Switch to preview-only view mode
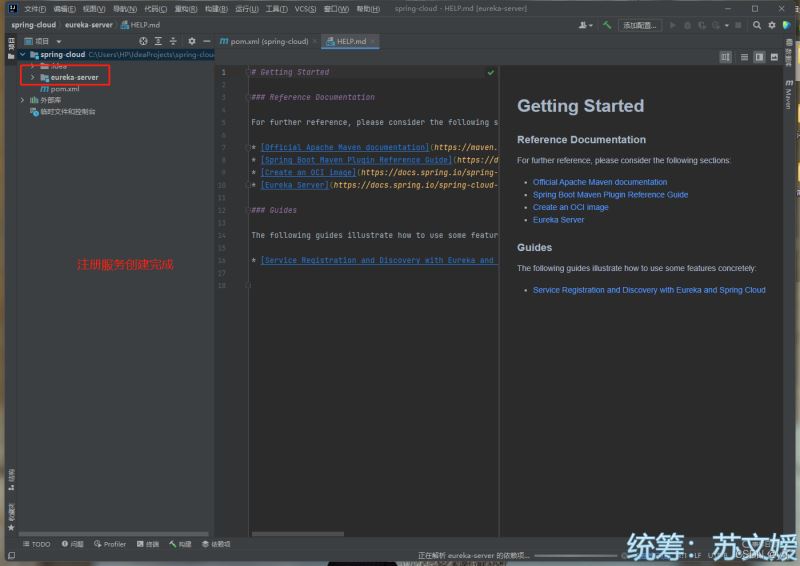800x566 pixels. 775,57
